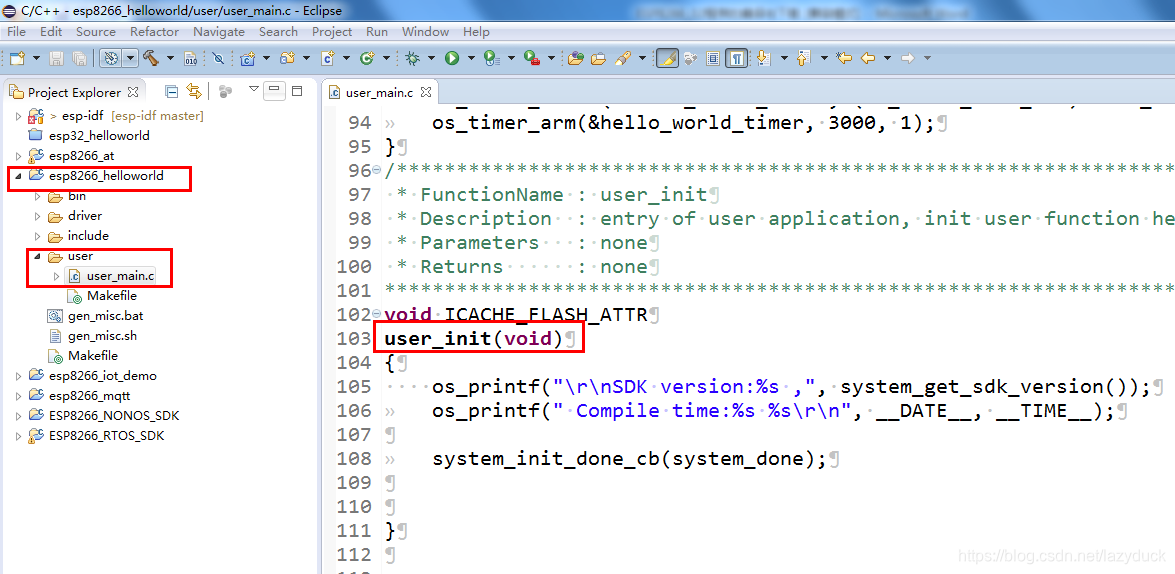1175x574 pixels.
Task: Select gen_misc.bat file
Action: click(105, 315)
